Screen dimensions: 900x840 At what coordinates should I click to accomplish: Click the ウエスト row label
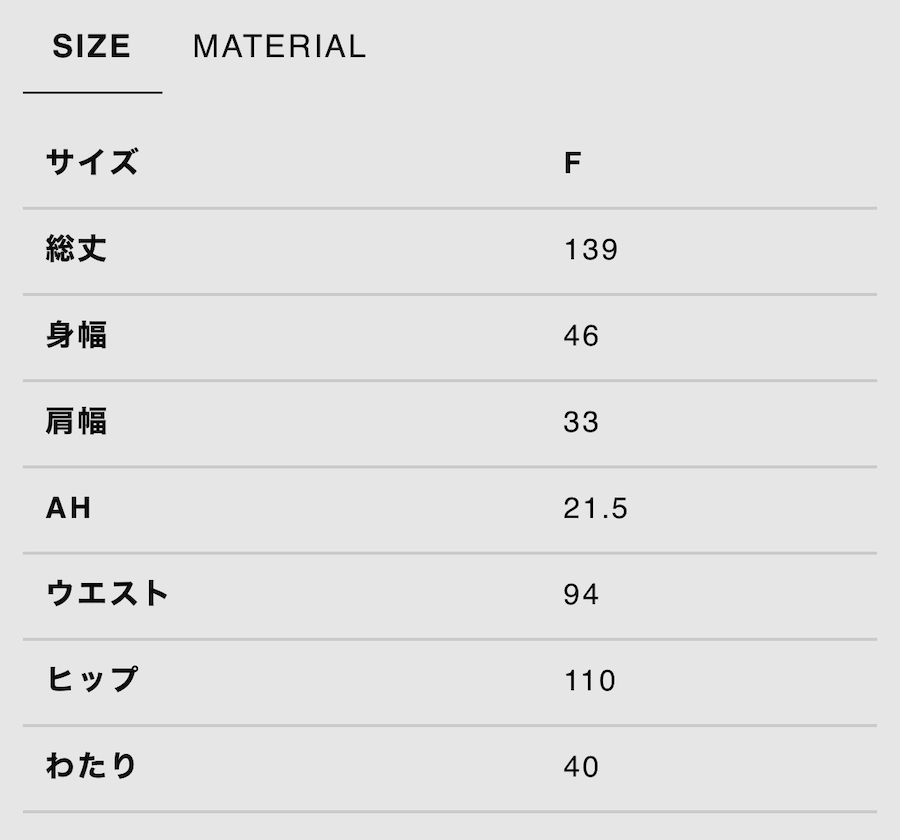click(x=108, y=594)
